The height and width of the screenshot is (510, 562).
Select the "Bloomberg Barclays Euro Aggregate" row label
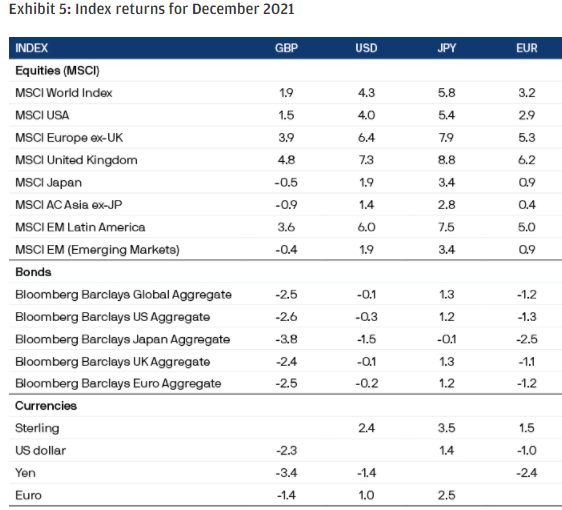pos(118,383)
